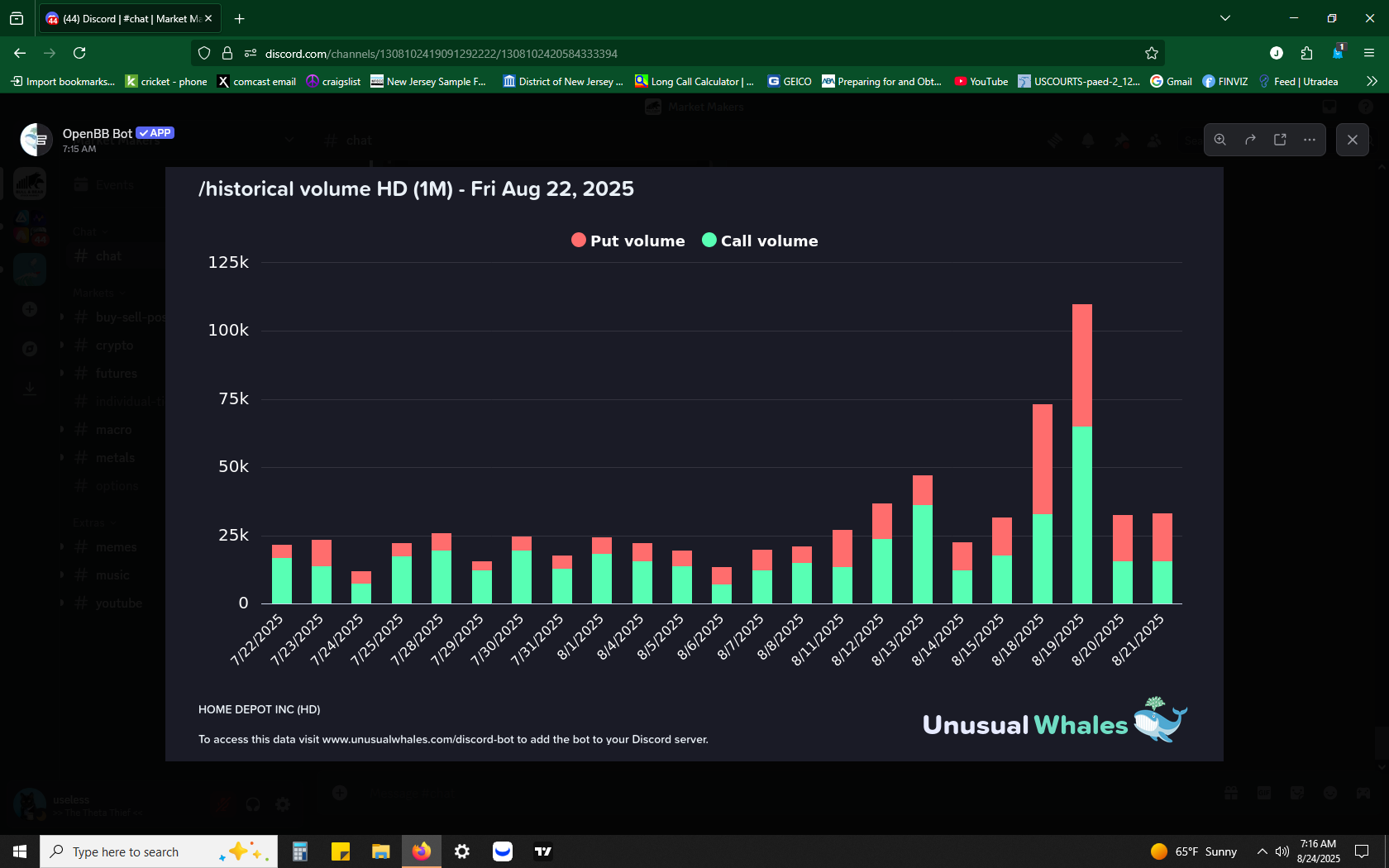Open the blue smile app on taskbar

tap(503, 851)
